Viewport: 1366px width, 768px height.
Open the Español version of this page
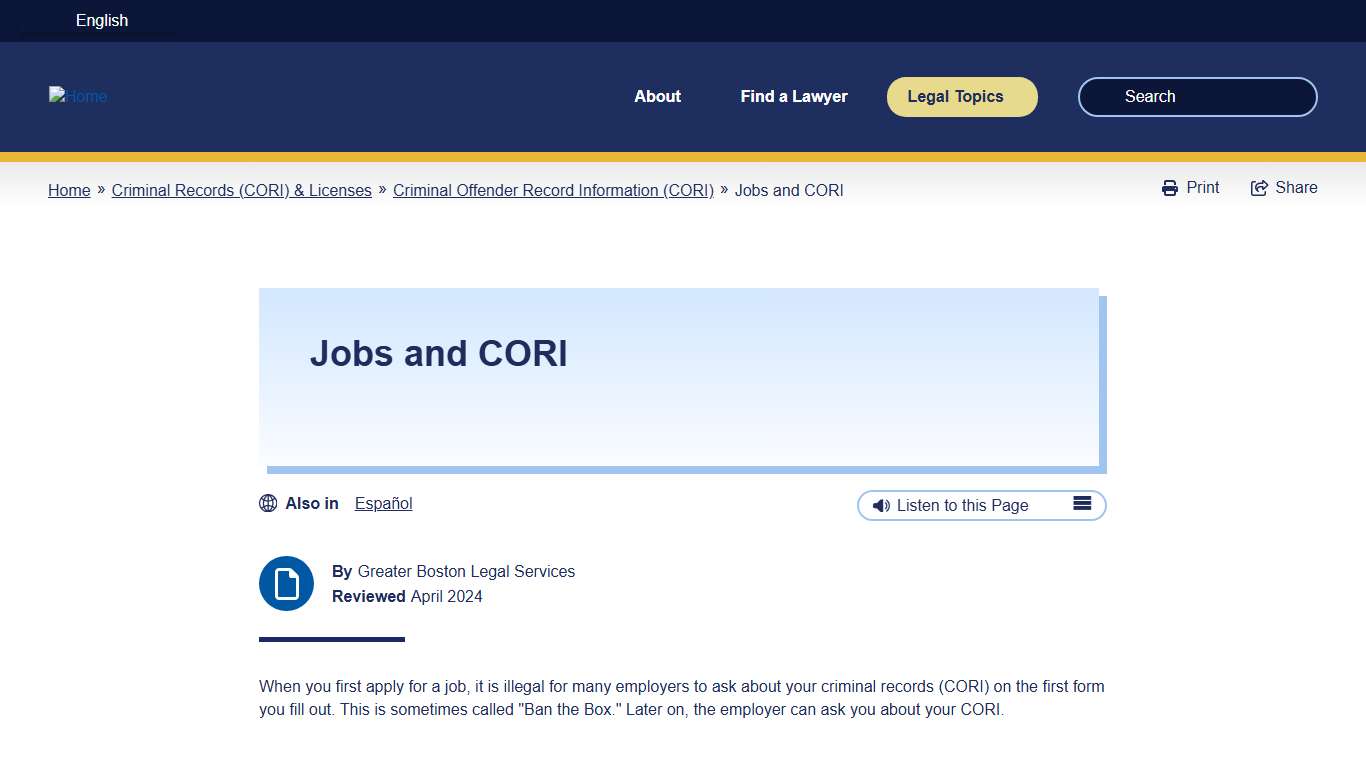click(383, 503)
